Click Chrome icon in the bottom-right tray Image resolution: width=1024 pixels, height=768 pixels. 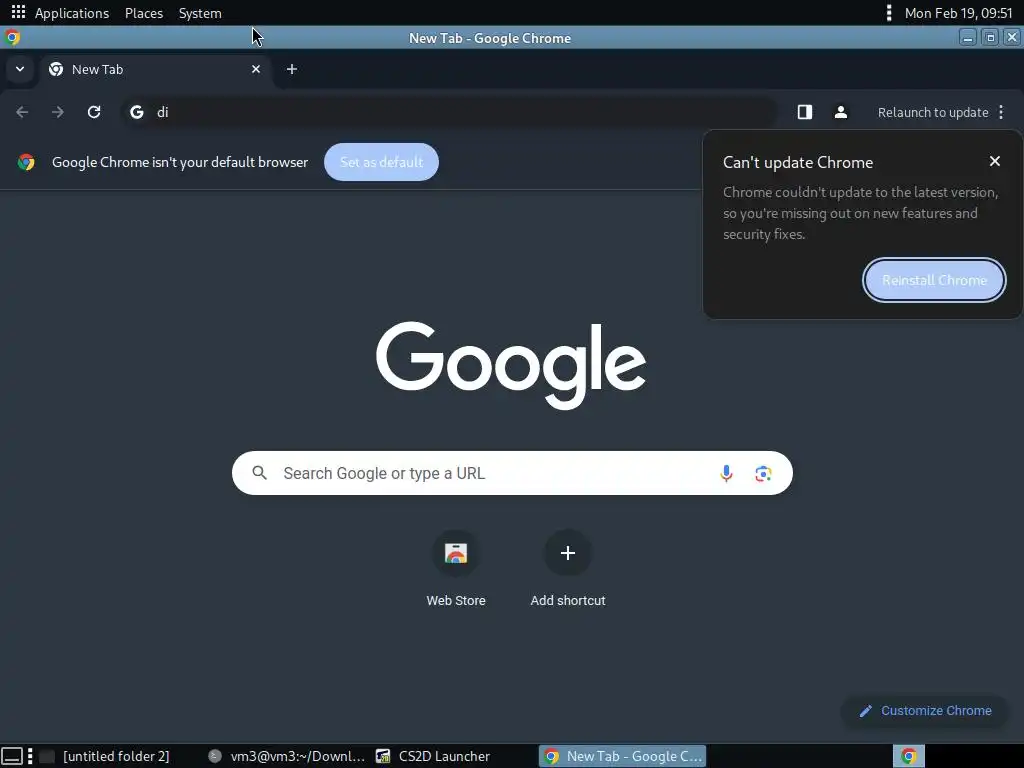(x=908, y=756)
